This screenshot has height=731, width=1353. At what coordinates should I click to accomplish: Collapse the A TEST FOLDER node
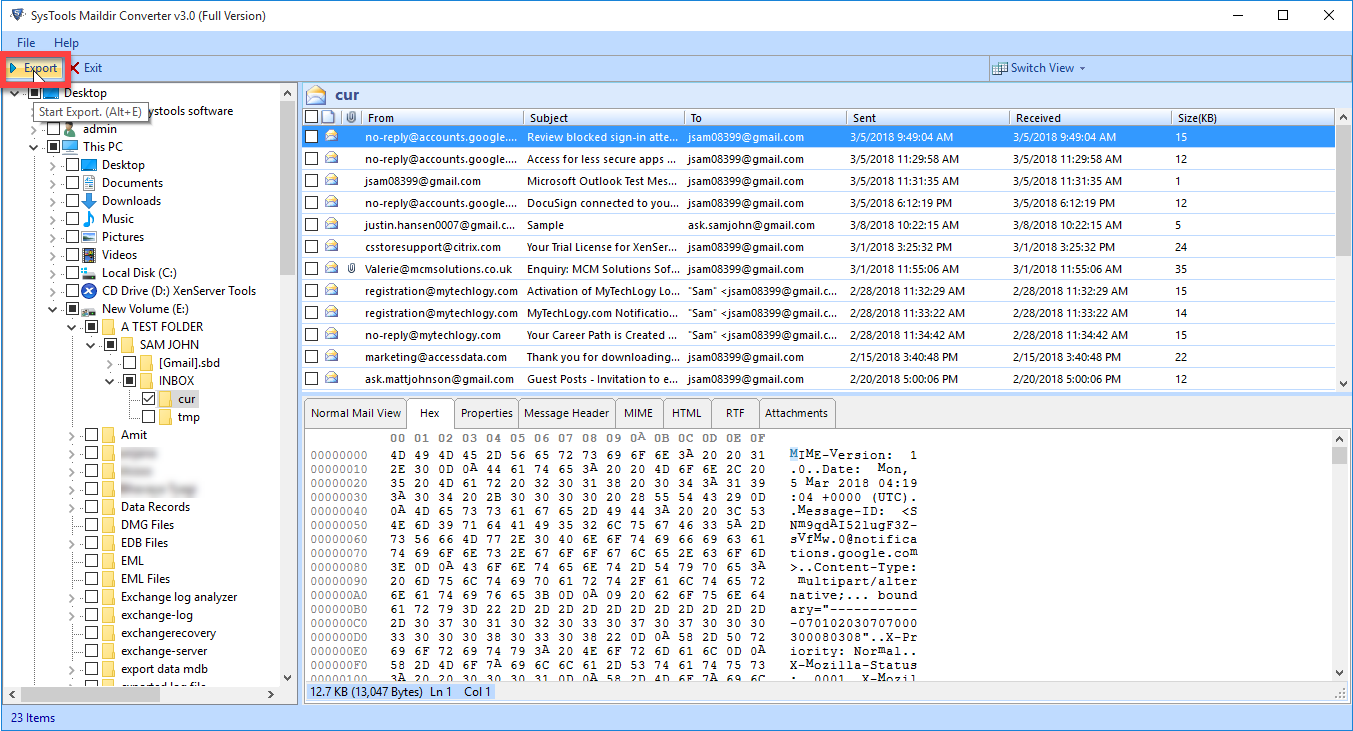point(72,326)
